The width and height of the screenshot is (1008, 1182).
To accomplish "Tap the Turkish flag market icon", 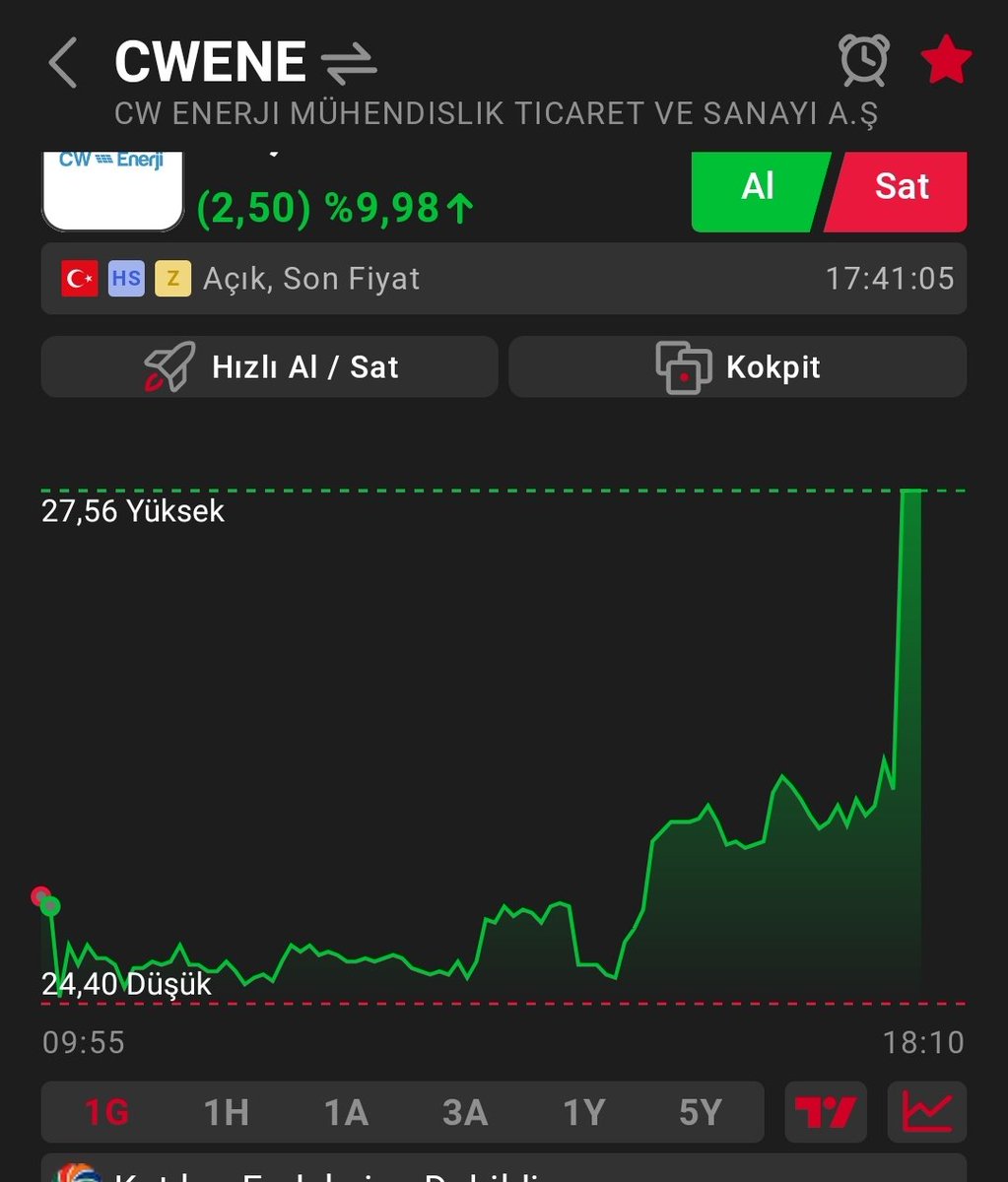I will point(79,279).
